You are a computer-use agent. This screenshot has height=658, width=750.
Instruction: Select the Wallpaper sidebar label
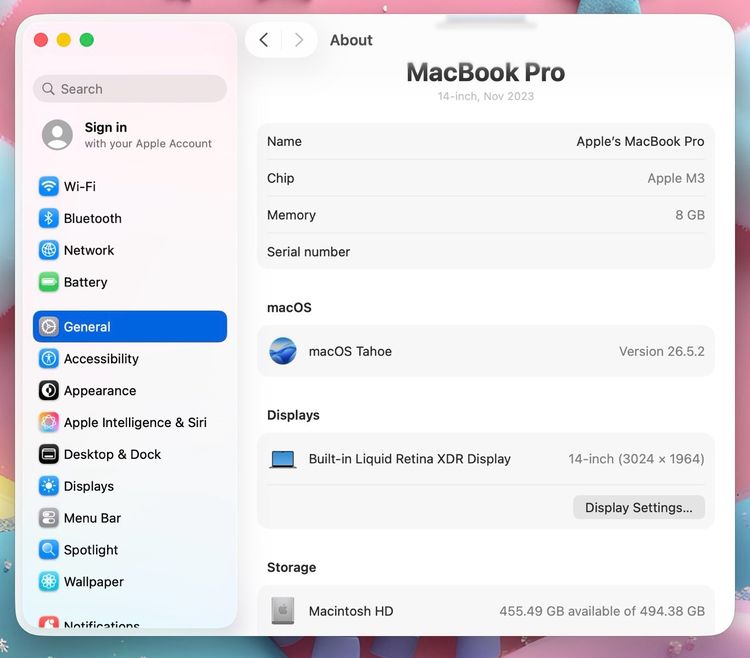click(94, 582)
